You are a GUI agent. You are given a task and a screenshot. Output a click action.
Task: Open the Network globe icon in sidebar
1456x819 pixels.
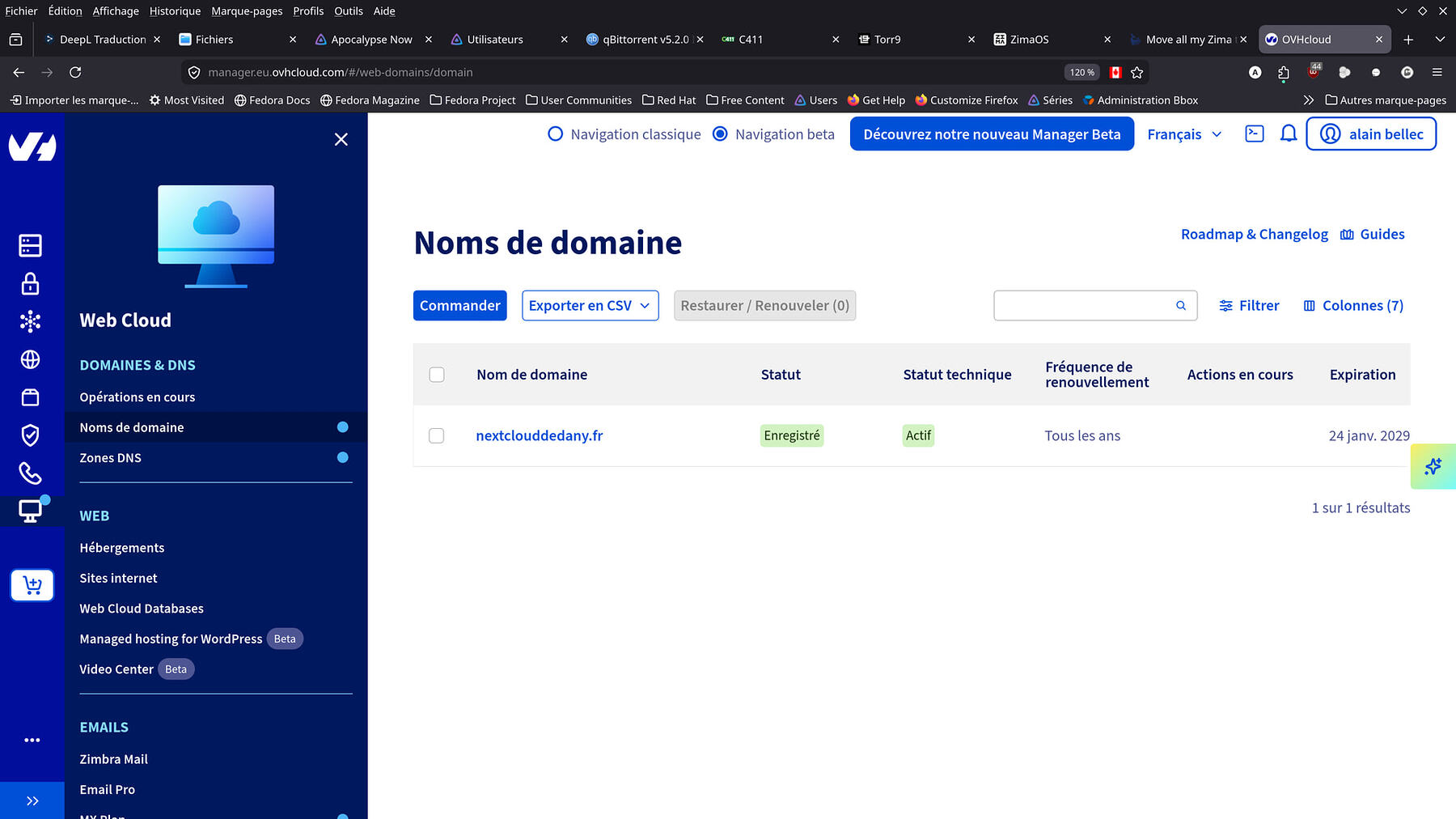30,359
